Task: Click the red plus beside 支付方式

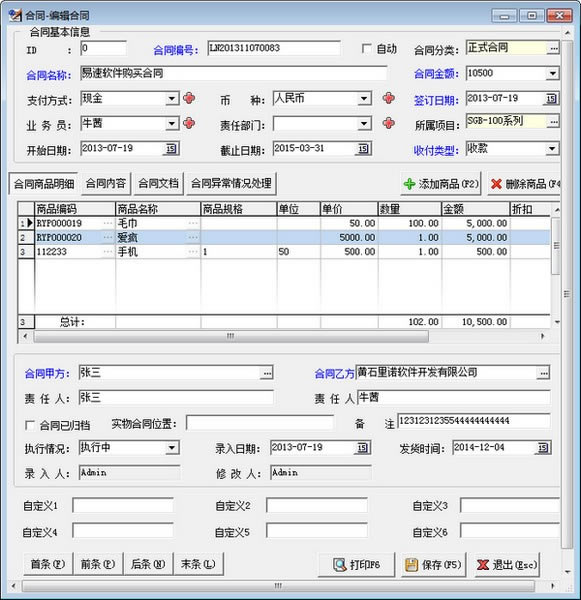Action: [x=189, y=99]
